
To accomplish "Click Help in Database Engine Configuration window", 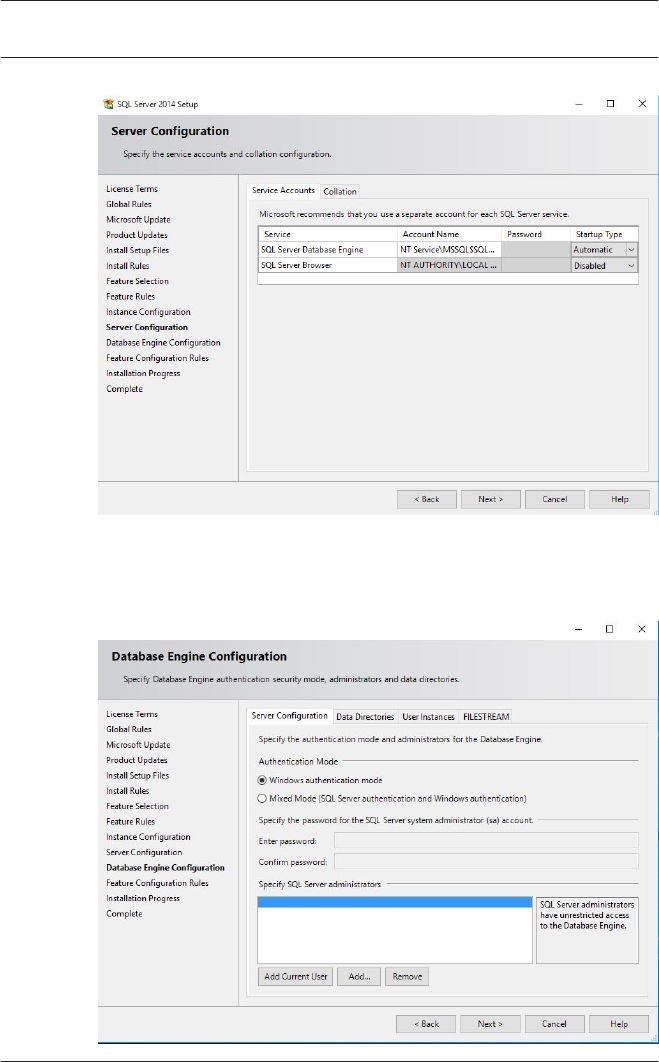I will [618, 1024].
